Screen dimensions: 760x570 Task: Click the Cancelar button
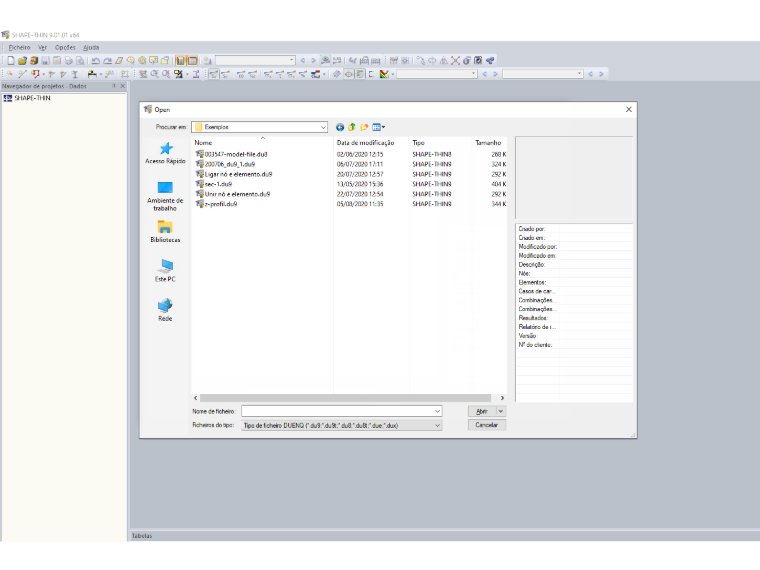coord(487,425)
